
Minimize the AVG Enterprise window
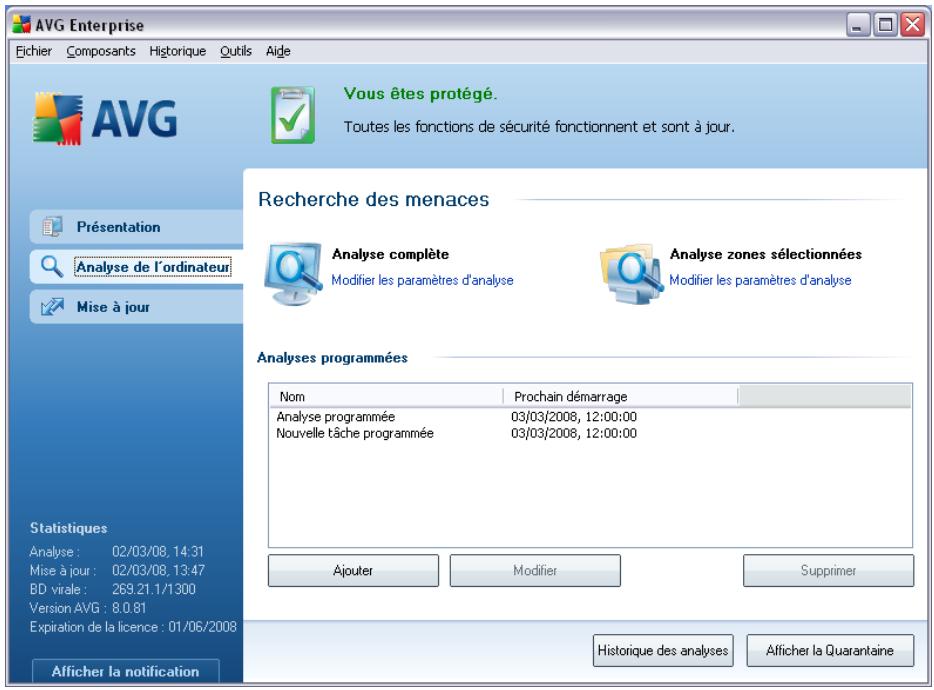[x=858, y=25]
